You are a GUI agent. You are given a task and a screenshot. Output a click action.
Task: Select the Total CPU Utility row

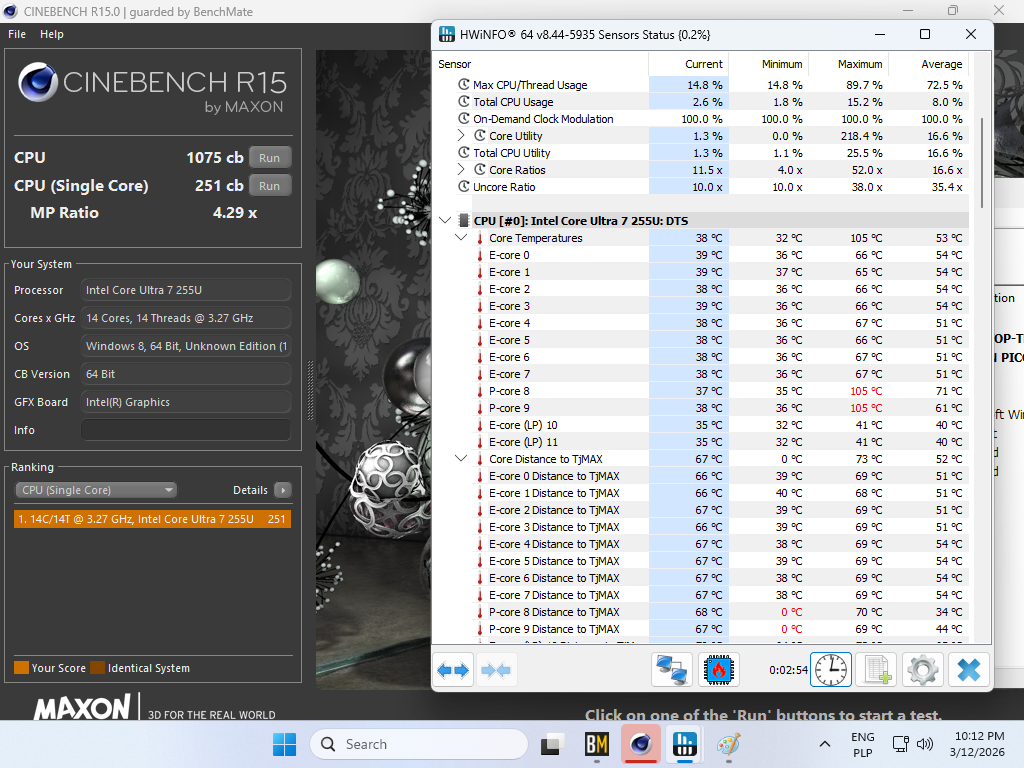pos(701,153)
